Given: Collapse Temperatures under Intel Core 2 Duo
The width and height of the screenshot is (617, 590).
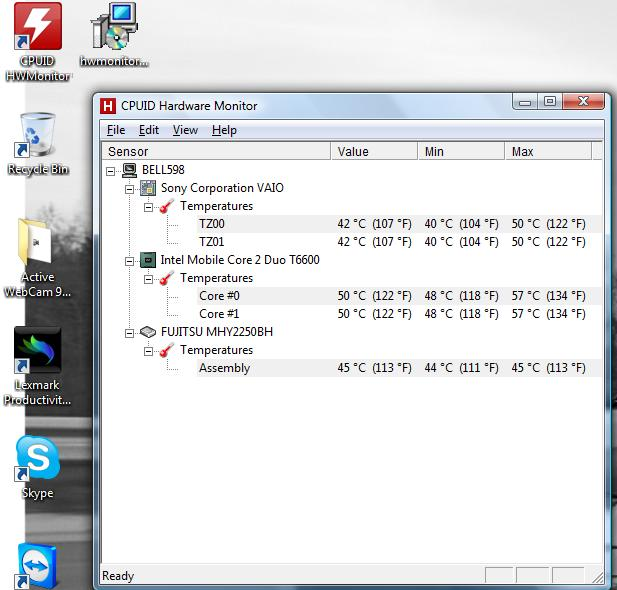Looking at the screenshot, I should pyautogui.click(x=148, y=279).
